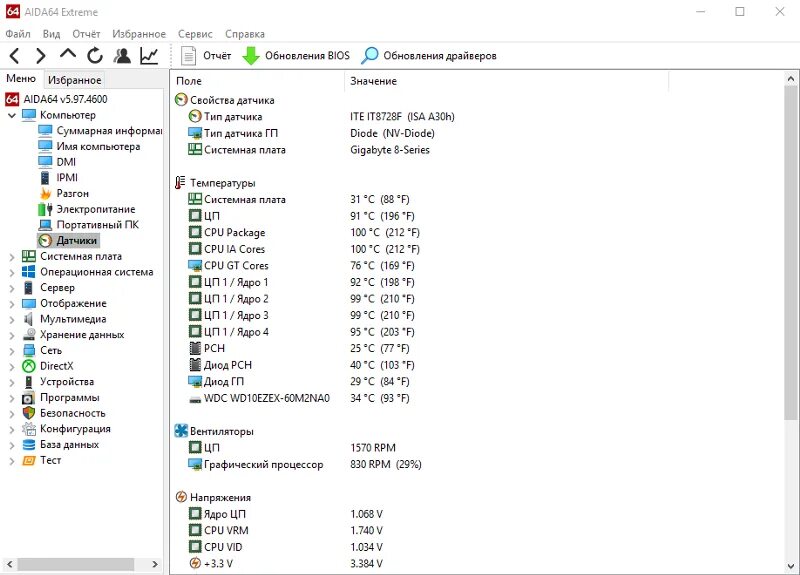This screenshot has width=800, height=575.
Task: Click the flame icon beside Разгон
Action: pyautogui.click(x=45, y=193)
